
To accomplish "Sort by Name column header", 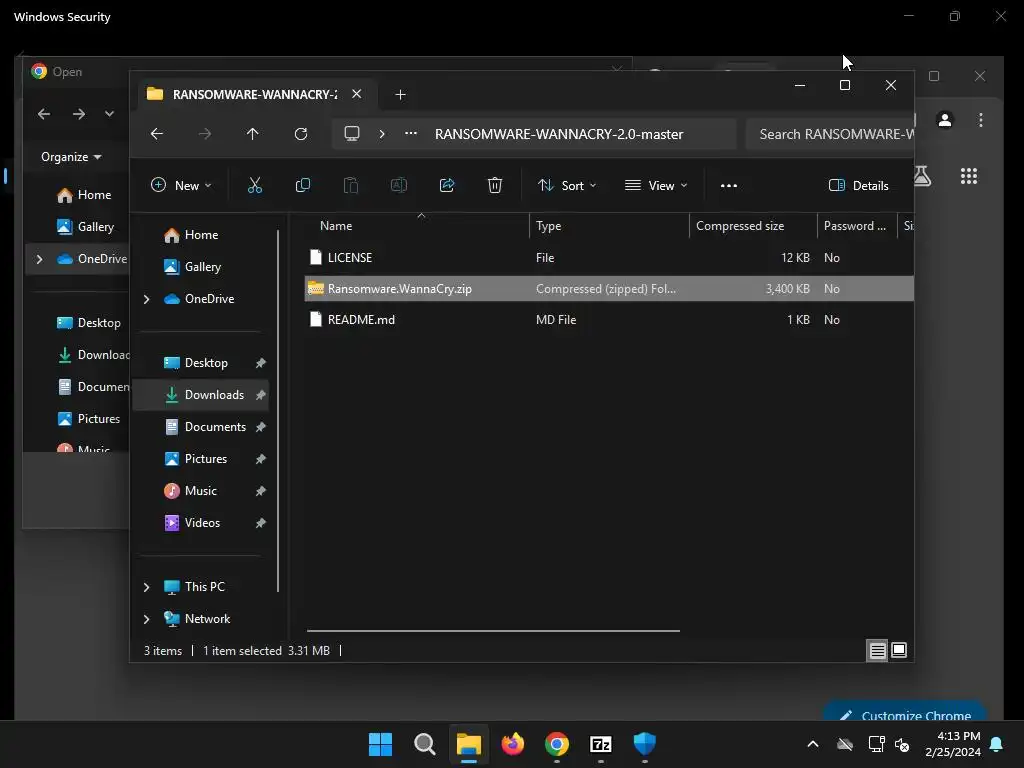I will [417, 226].
